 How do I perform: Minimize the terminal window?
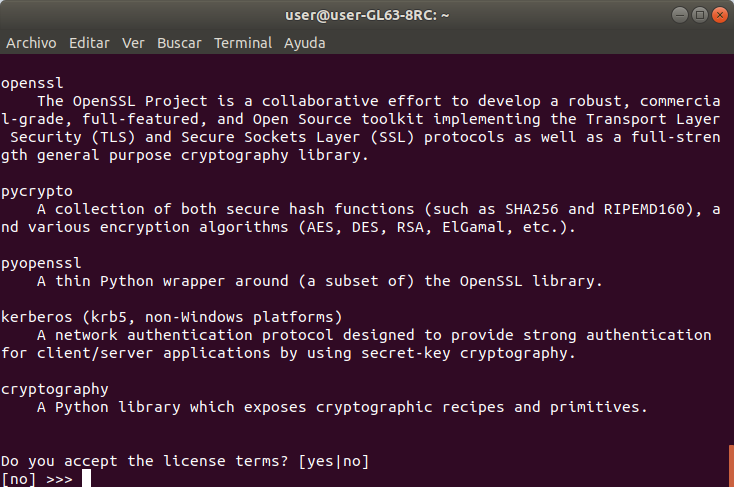point(680,15)
